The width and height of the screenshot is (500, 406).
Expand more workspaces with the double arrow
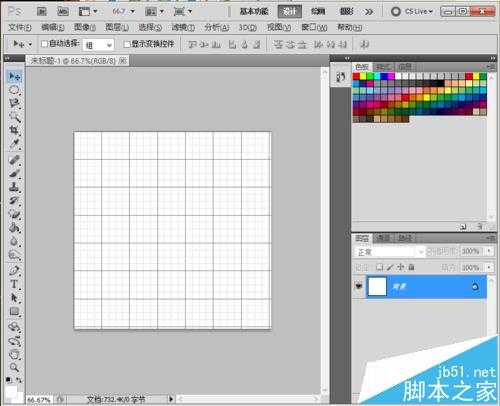pyautogui.click(x=369, y=12)
